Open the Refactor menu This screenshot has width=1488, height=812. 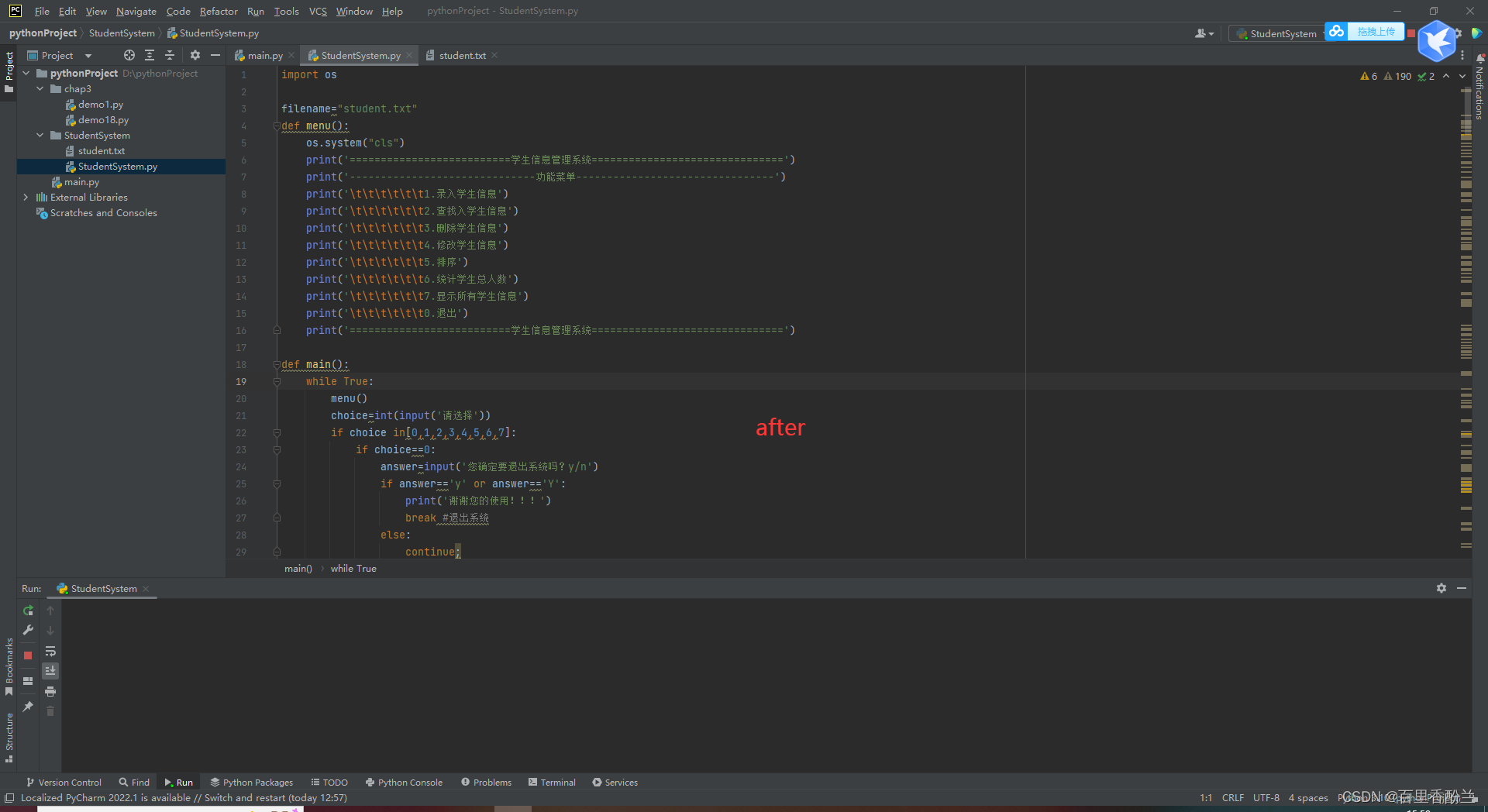coord(219,11)
